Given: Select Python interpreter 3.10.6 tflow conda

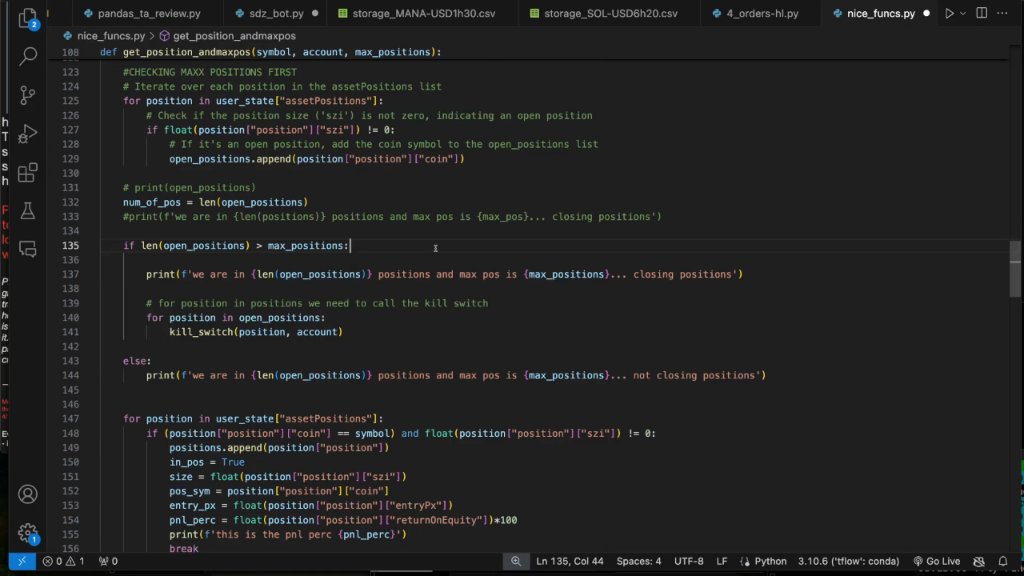Looking at the screenshot, I should [x=848, y=561].
